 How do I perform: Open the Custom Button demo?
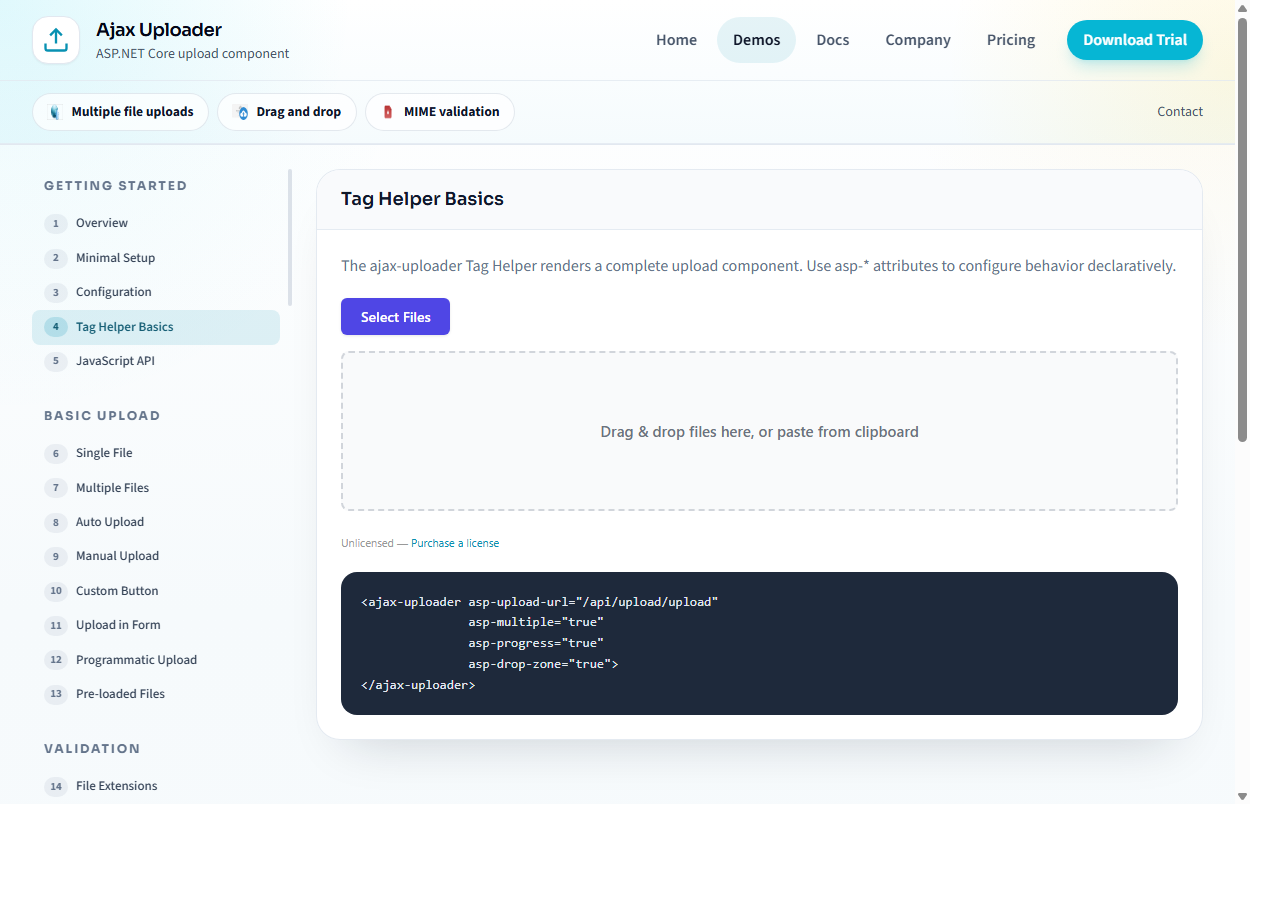coord(156,591)
